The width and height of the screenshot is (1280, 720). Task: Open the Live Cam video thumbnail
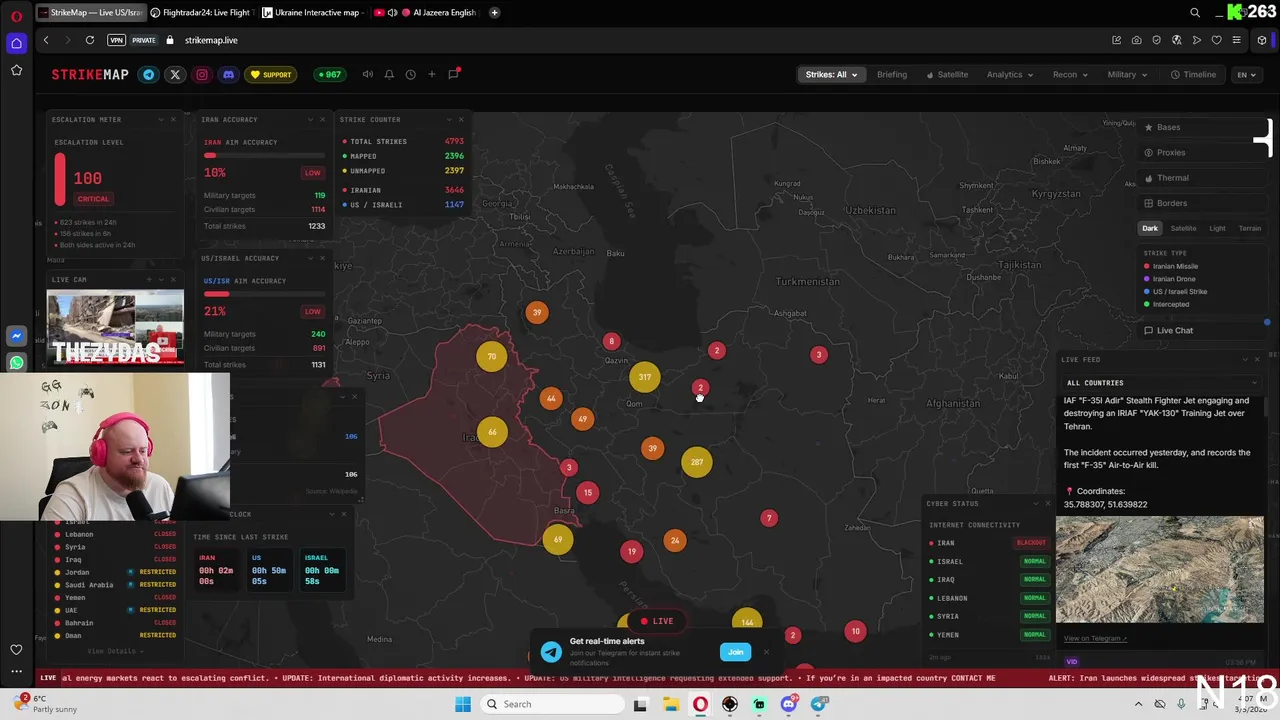116,328
